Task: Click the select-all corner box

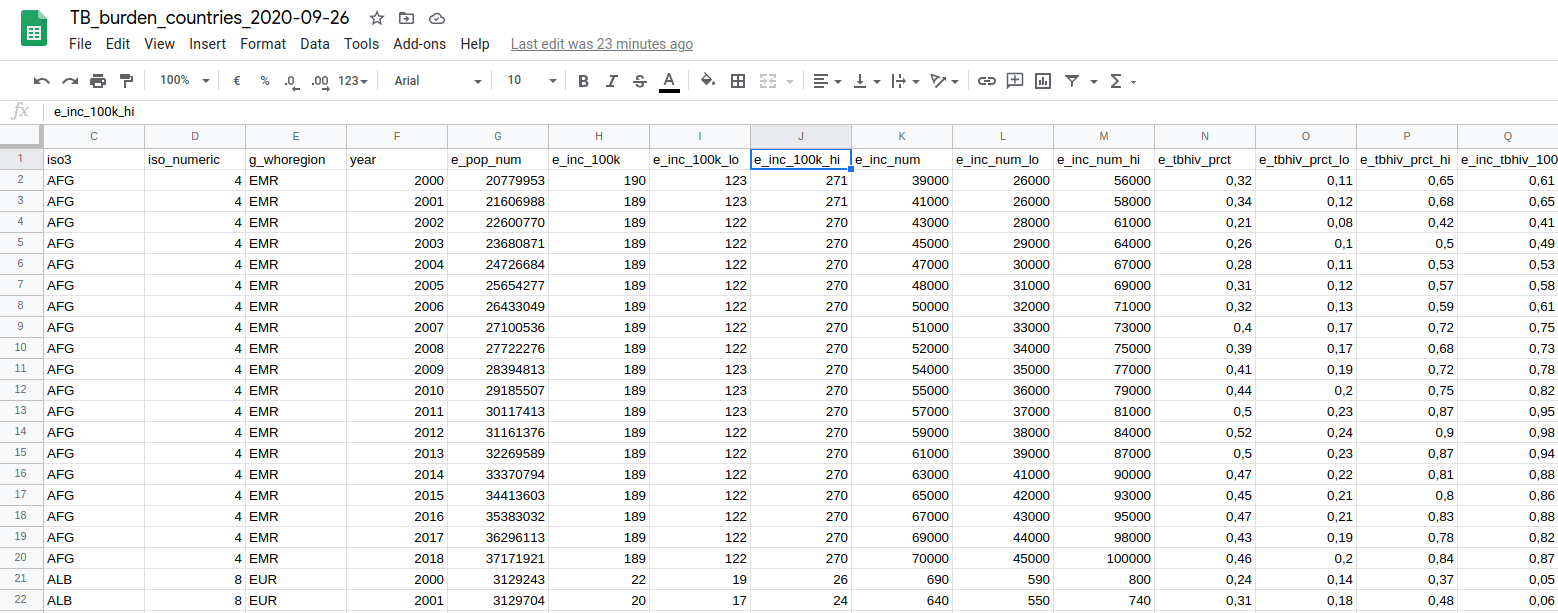Action: tap(21, 136)
